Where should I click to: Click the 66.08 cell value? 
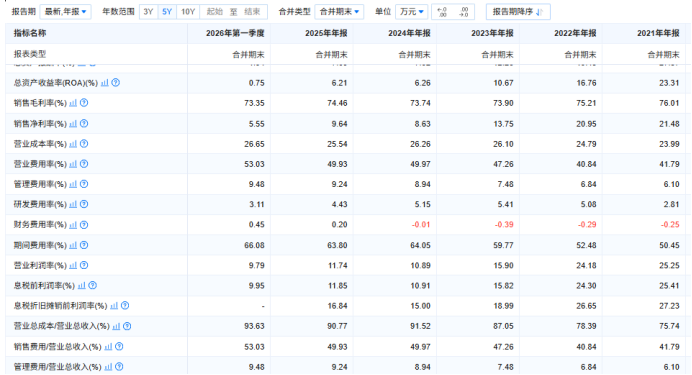[254, 245]
